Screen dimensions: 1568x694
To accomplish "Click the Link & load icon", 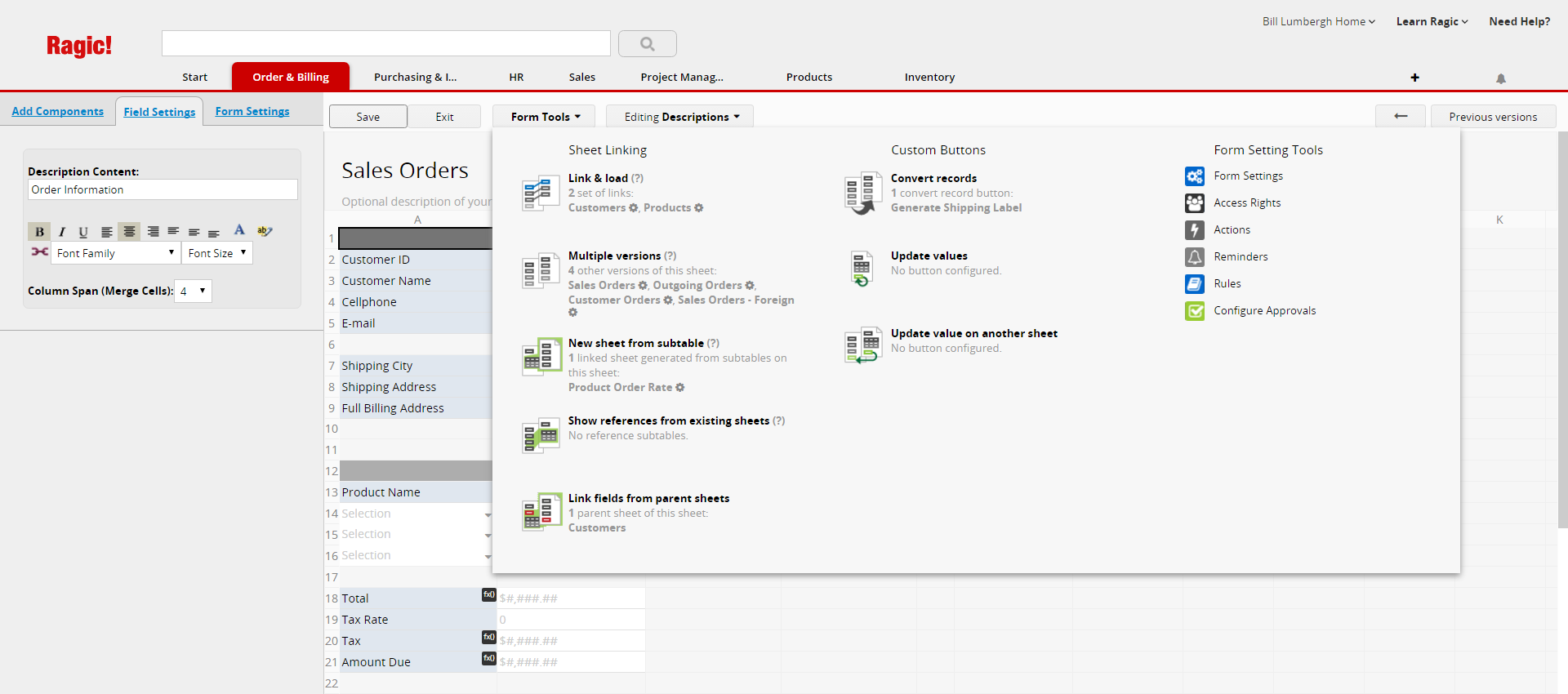I will [541, 194].
